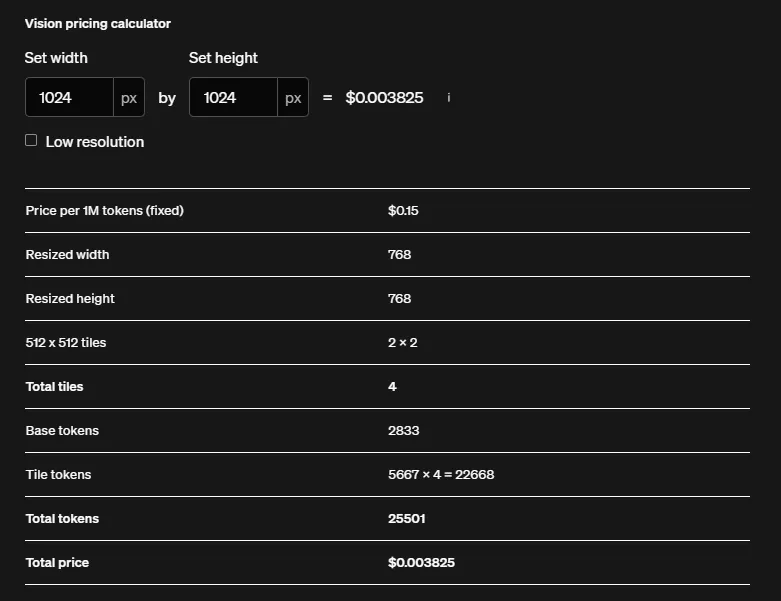Click the Base tokens value 2833
The height and width of the screenshot is (601, 781).
point(403,431)
